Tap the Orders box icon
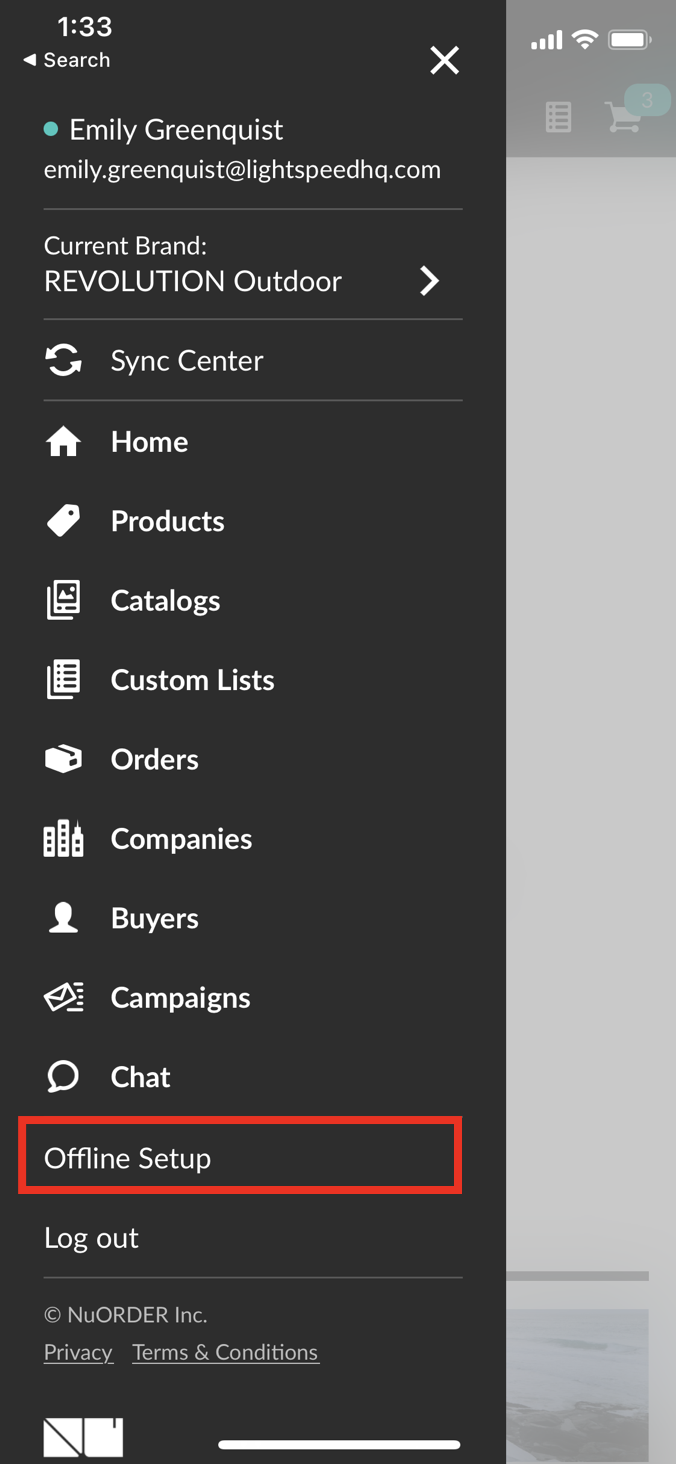 tap(64, 759)
